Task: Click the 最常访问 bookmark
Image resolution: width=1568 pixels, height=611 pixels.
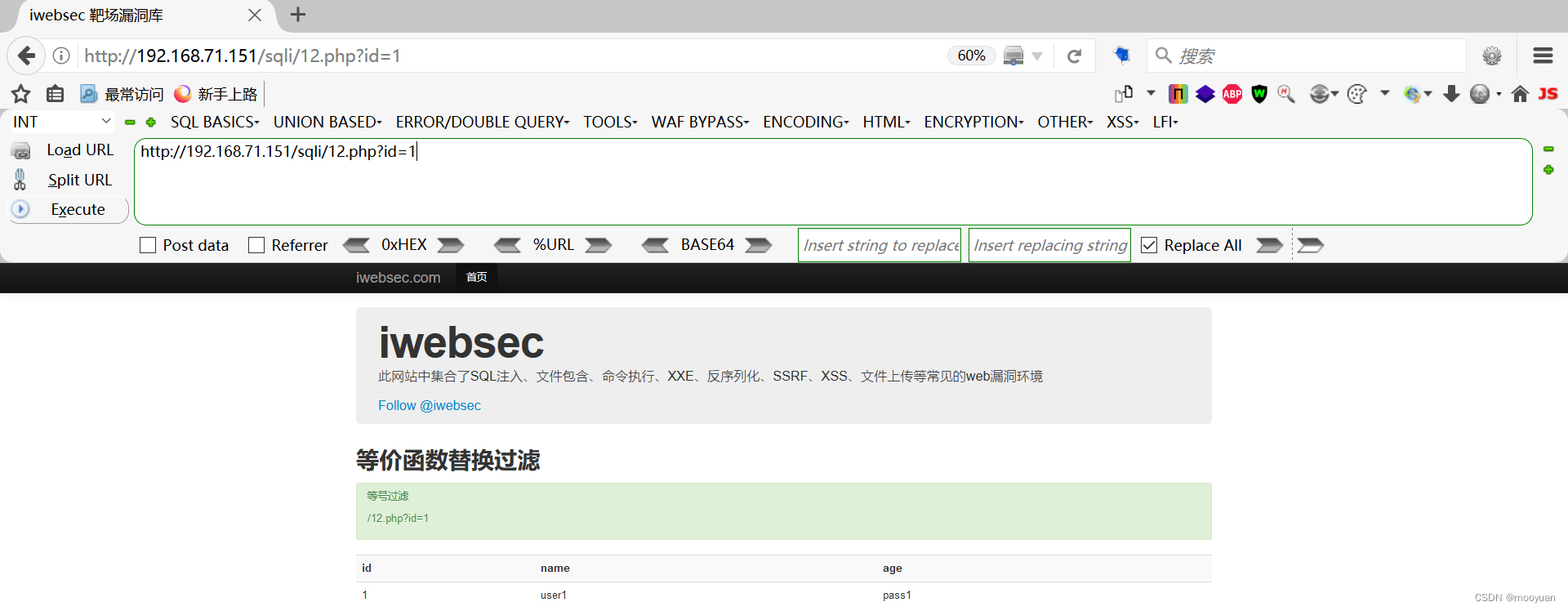Action: coord(122,94)
